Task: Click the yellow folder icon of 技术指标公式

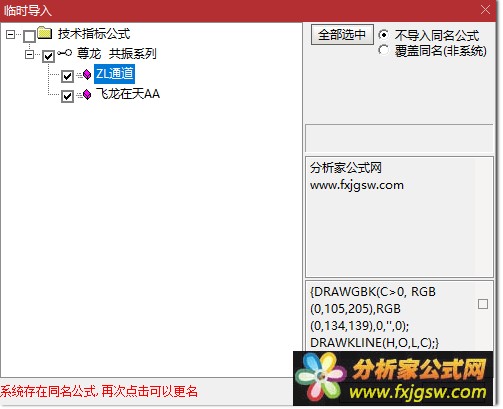Action: pos(44,33)
